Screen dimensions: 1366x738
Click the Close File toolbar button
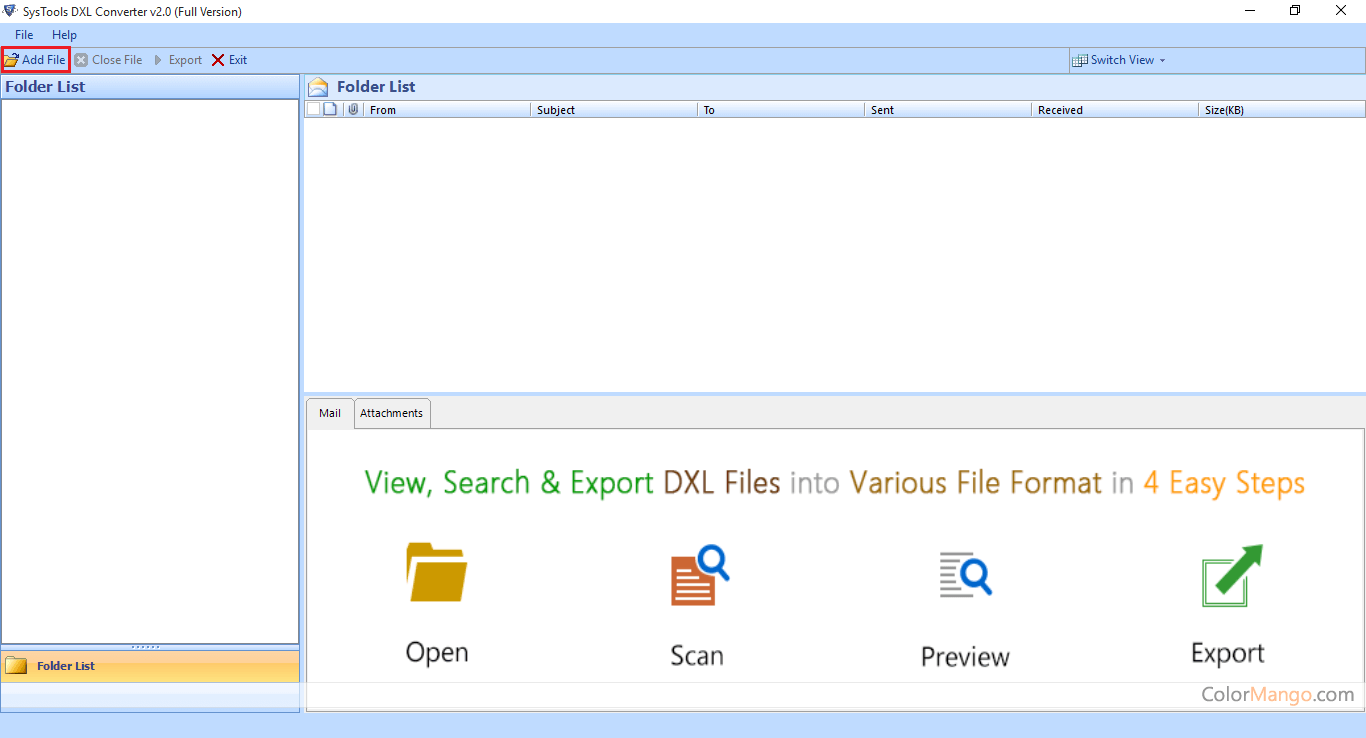(109, 60)
